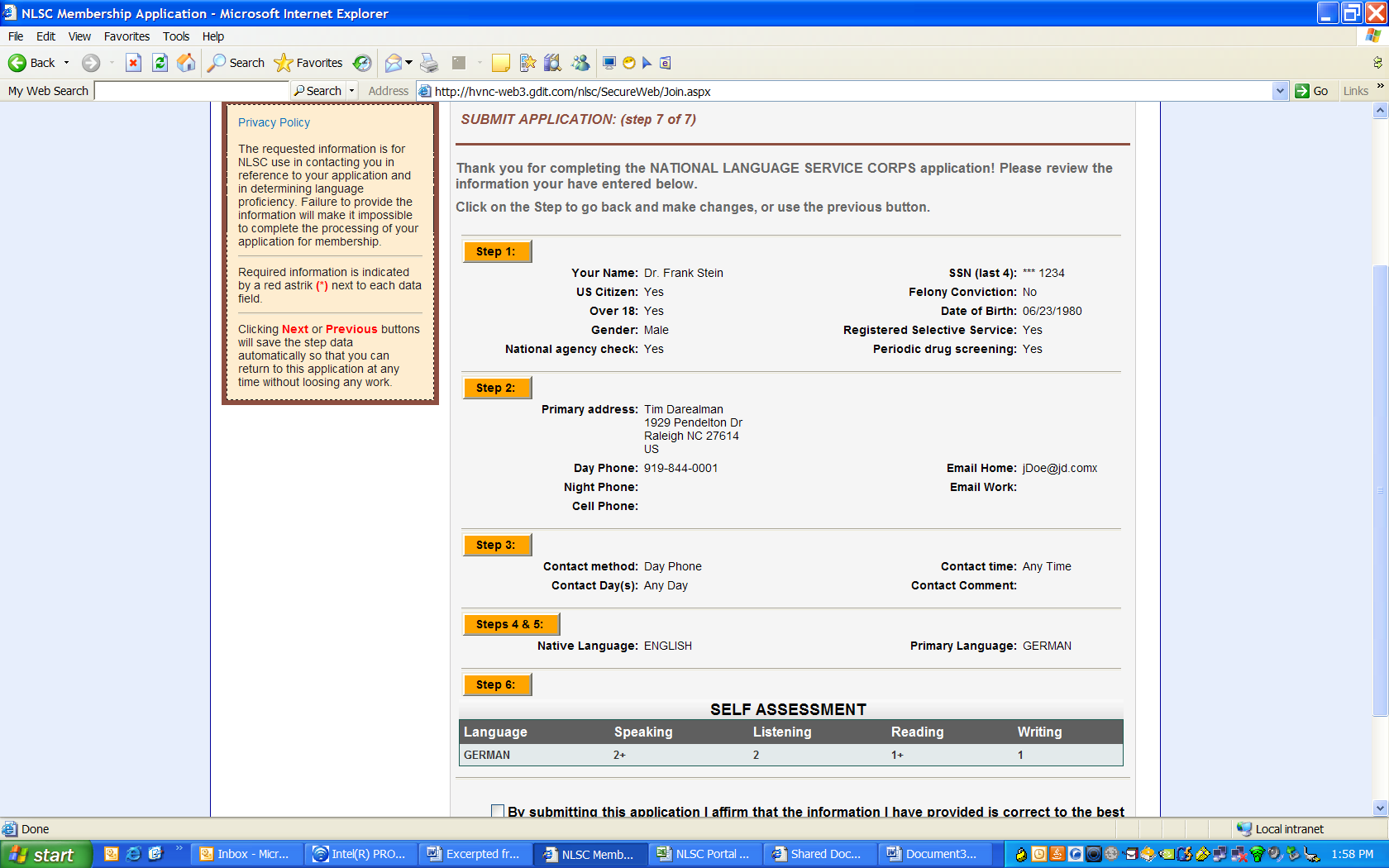Open the Favorites star button
The width and height of the screenshot is (1389, 868).
pyautogui.click(x=308, y=63)
